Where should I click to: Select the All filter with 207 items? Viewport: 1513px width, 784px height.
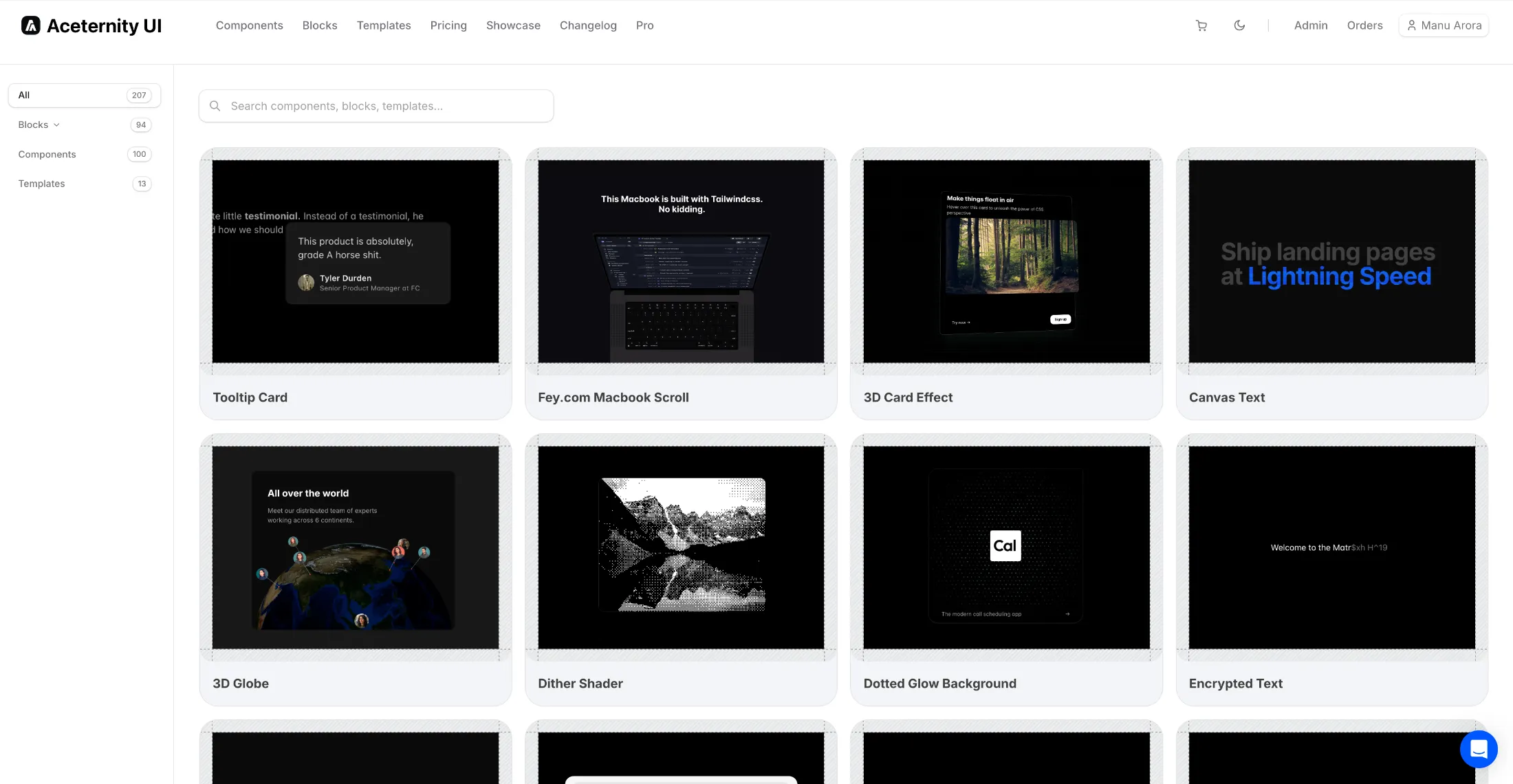[x=84, y=96]
